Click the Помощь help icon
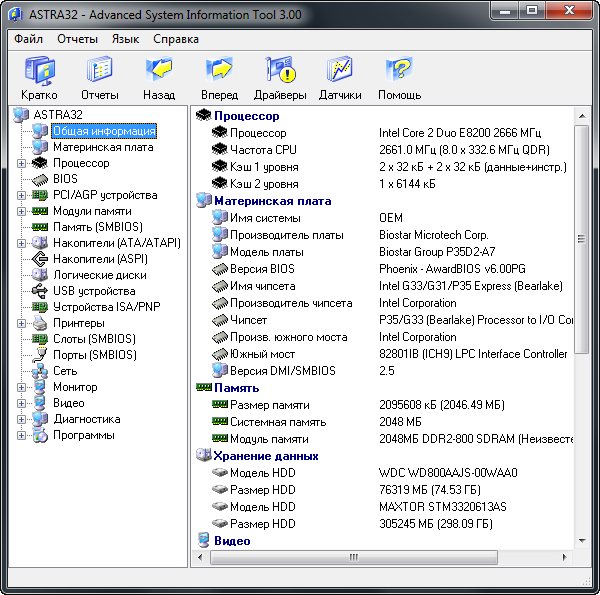Image resolution: width=600 pixels, height=595 pixels. point(399,70)
